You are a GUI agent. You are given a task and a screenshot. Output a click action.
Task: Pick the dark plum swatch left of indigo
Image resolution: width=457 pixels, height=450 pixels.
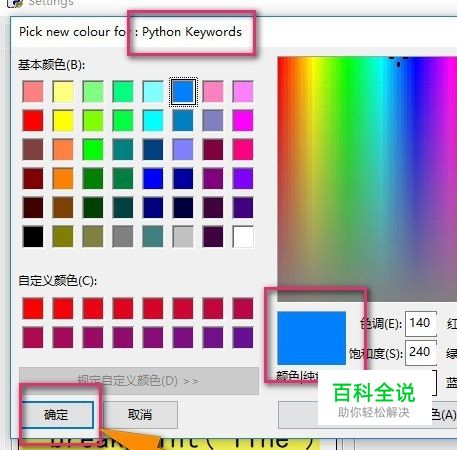[213, 207]
